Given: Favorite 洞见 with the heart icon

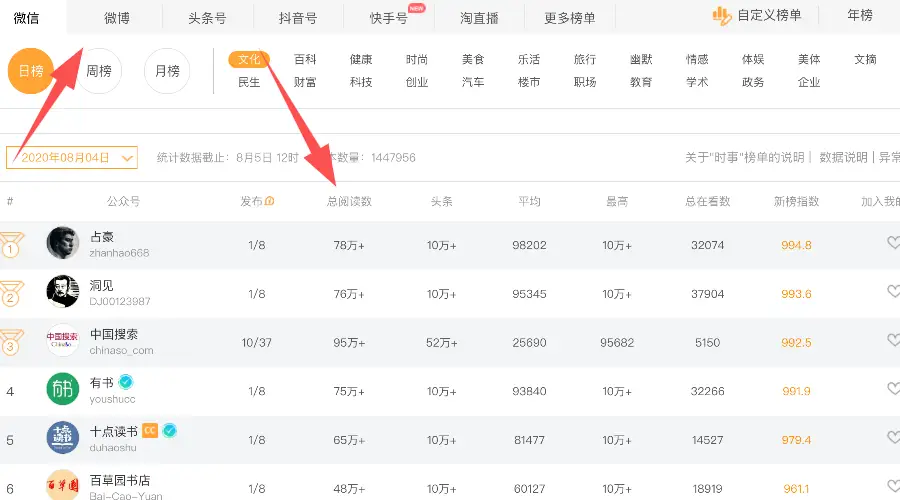Looking at the screenshot, I should coord(893,292).
